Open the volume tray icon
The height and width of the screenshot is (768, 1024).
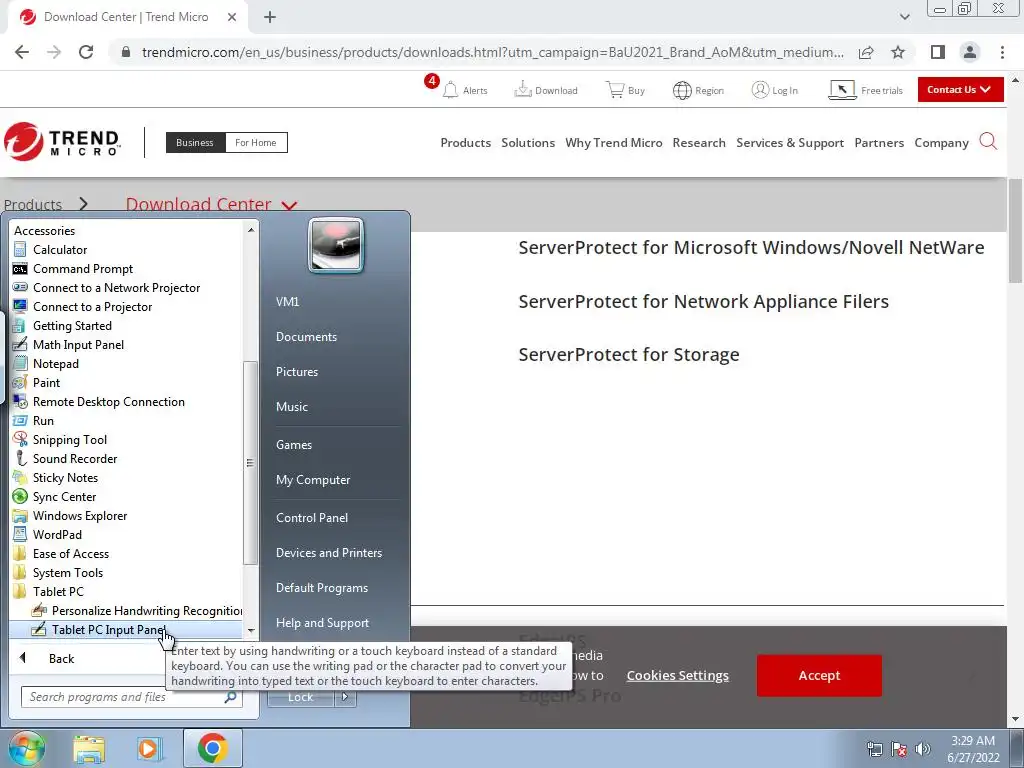point(922,749)
